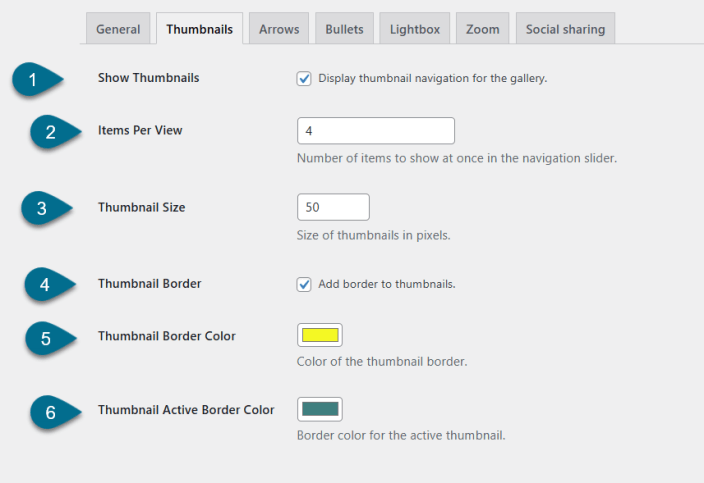This screenshot has height=483, width=704.
Task: Click the numbered marker 6 callout
Action: (55, 413)
